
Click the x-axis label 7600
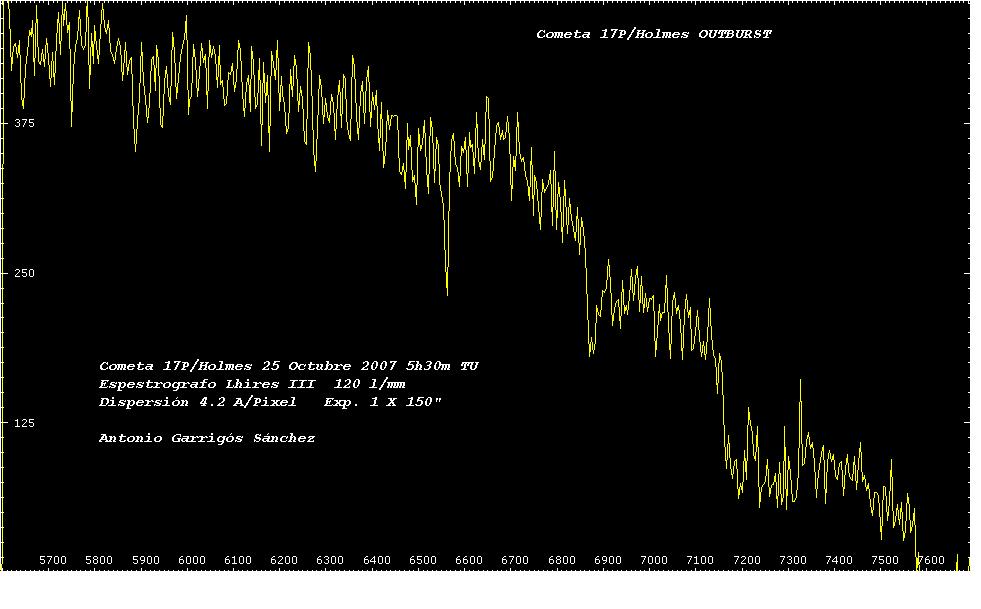(x=931, y=560)
